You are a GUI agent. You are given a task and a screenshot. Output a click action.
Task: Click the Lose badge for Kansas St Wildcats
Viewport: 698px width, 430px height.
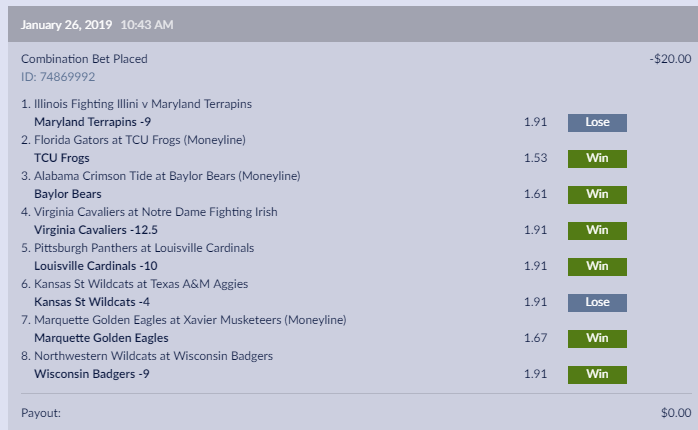pyautogui.click(x=597, y=302)
